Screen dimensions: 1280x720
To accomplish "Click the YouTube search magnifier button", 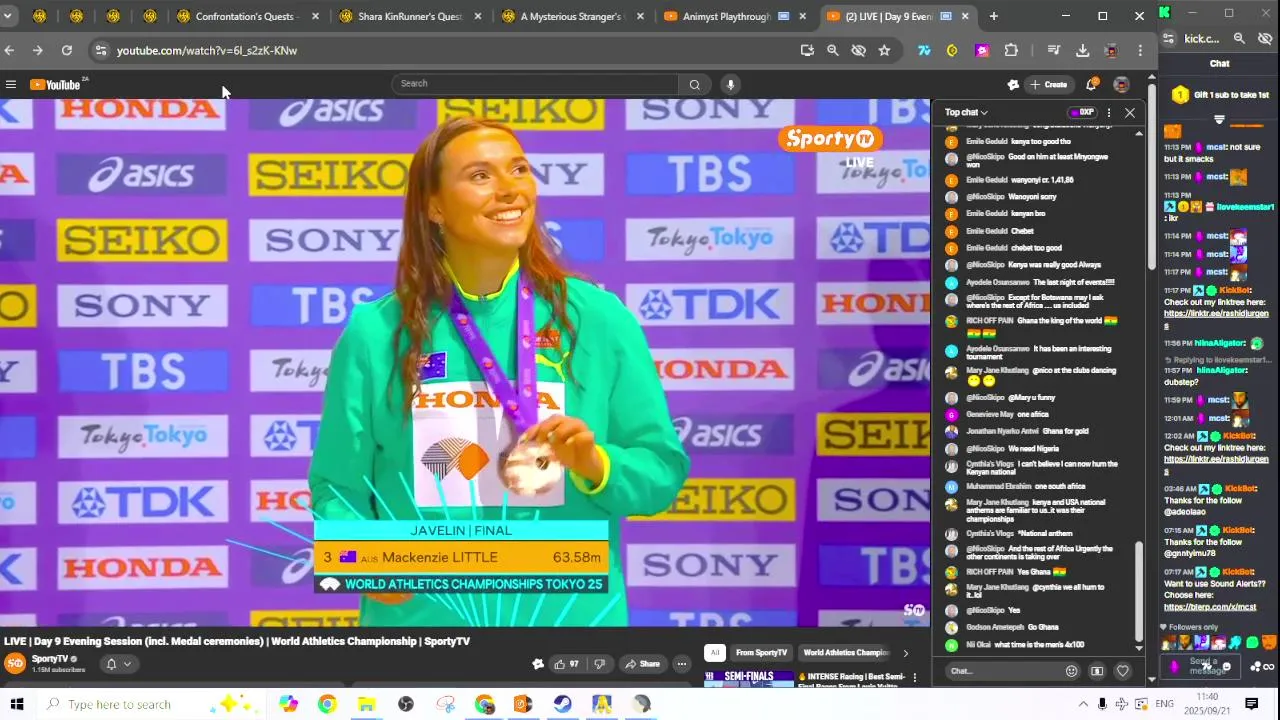I will [694, 84].
